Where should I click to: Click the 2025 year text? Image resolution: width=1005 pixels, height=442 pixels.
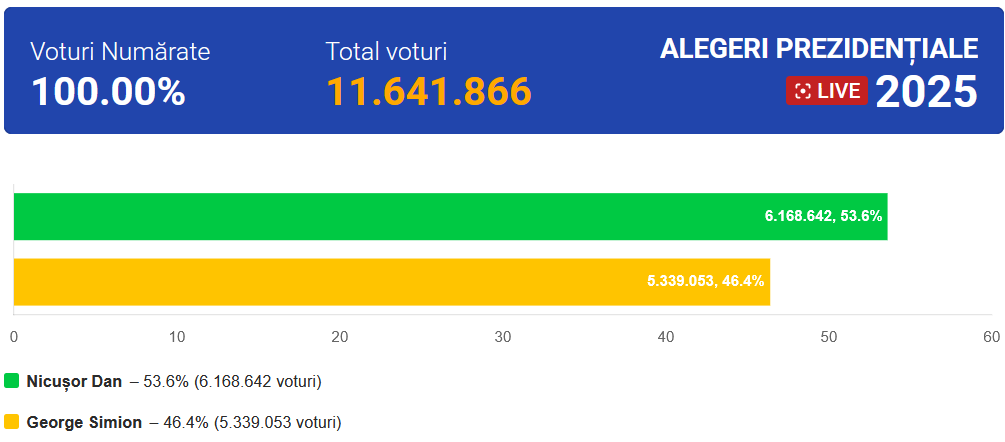(x=926, y=92)
